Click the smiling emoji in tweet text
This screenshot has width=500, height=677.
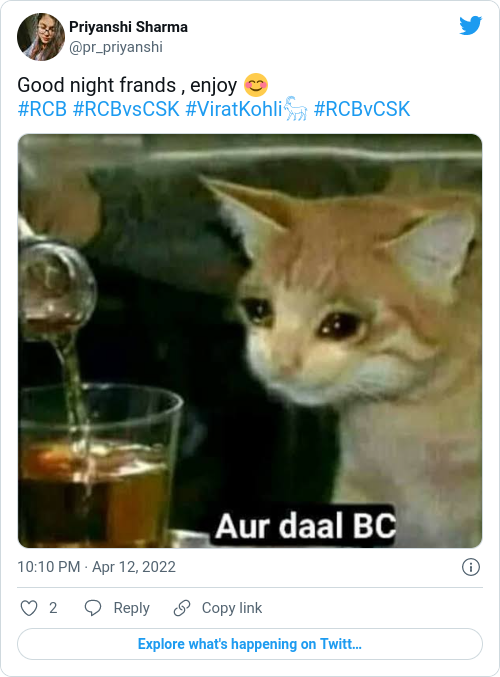click(256, 85)
